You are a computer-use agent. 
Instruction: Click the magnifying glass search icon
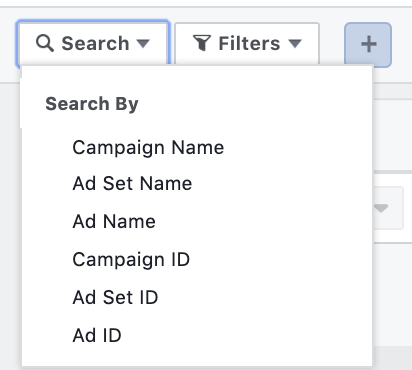click(45, 43)
